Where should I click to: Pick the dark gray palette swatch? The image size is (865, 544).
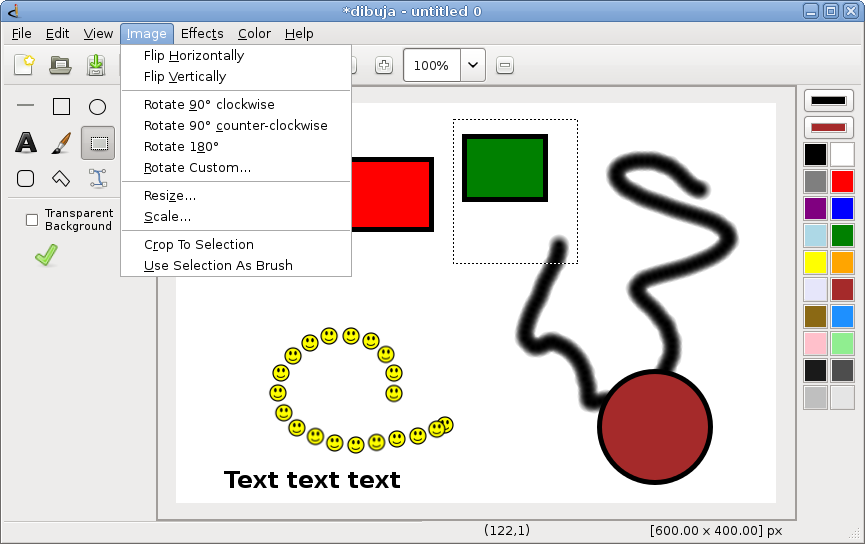click(842, 371)
